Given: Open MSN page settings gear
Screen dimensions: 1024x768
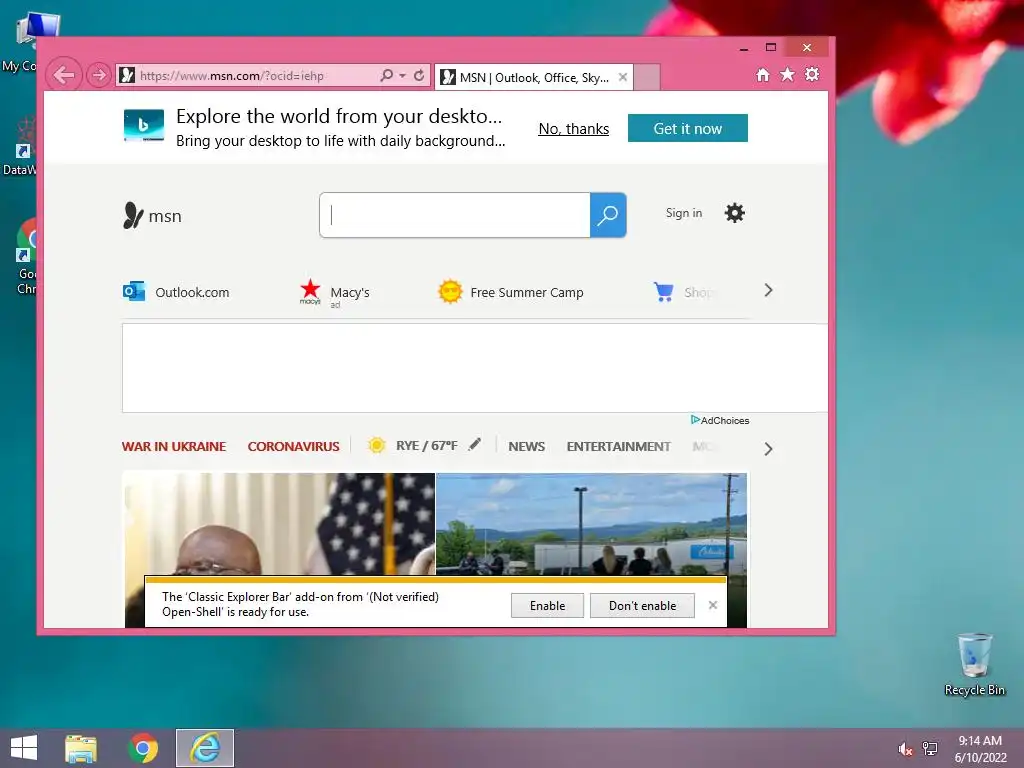Looking at the screenshot, I should (x=735, y=213).
